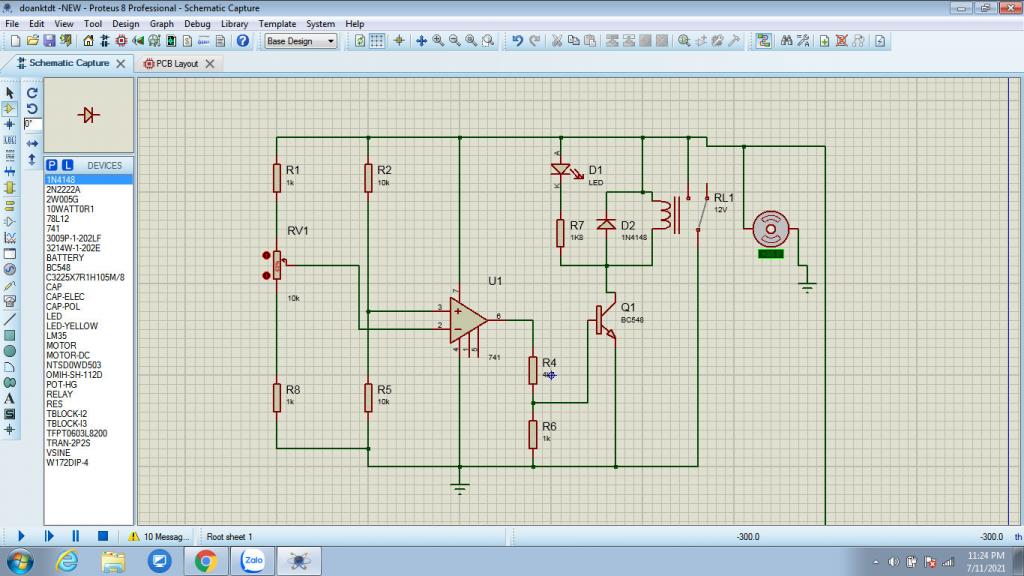Open the 10 Messages log

point(156,537)
